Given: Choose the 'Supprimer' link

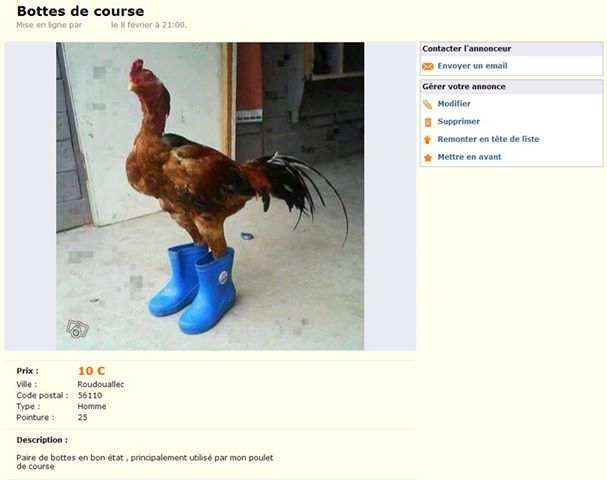Looking at the screenshot, I should tap(459, 122).
